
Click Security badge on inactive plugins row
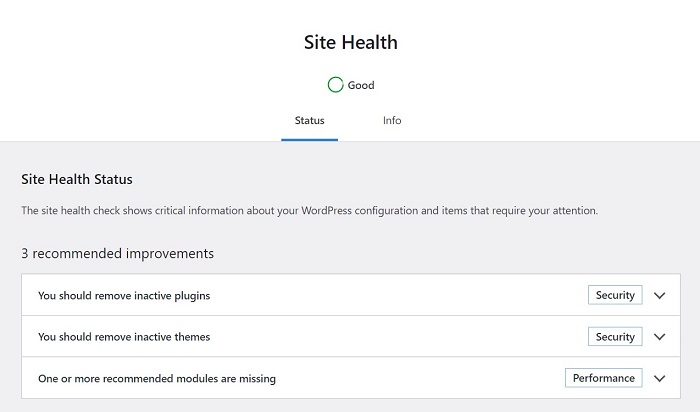(615, 295)
